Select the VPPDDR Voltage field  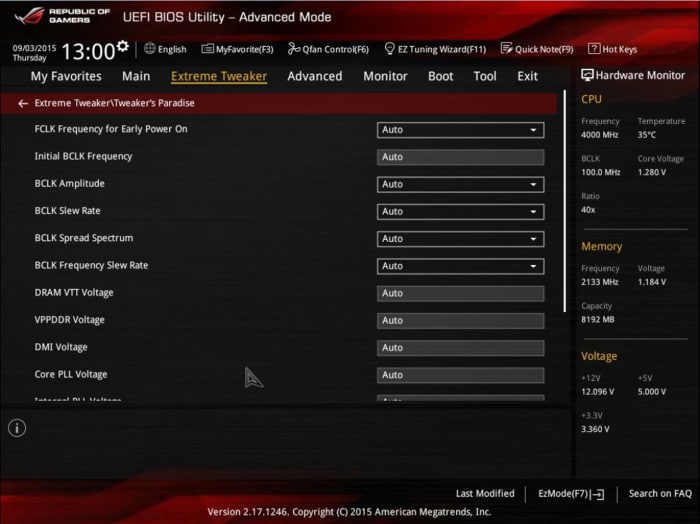point(460,320)
